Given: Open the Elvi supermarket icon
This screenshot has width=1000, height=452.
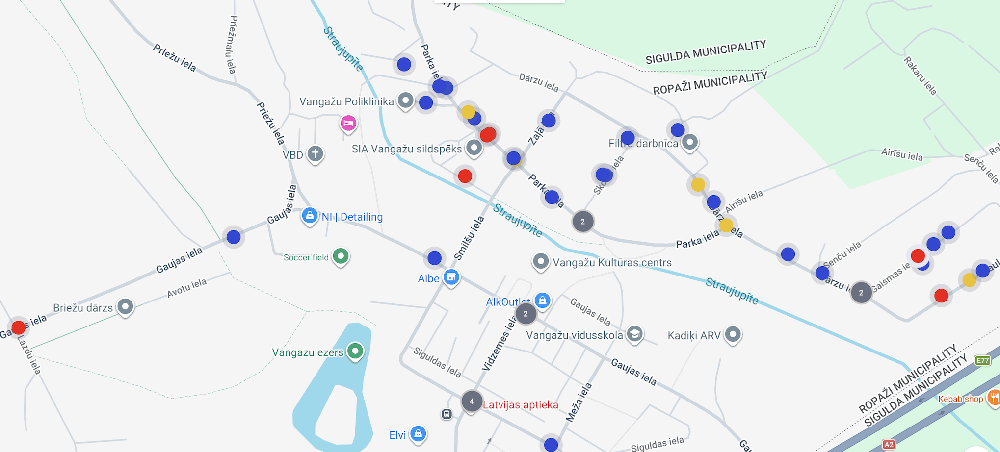Looking at the screenshot, I should point(418,434).
